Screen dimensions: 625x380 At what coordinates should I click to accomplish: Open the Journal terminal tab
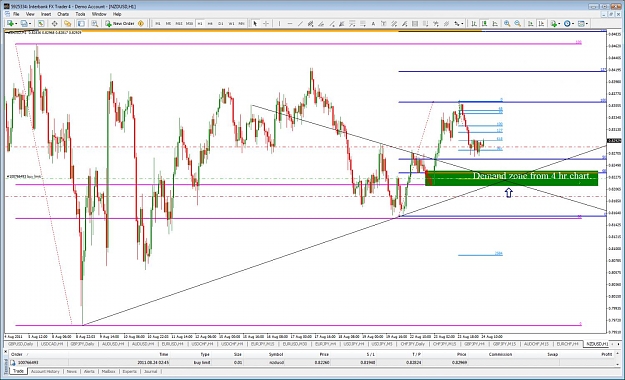150,371
